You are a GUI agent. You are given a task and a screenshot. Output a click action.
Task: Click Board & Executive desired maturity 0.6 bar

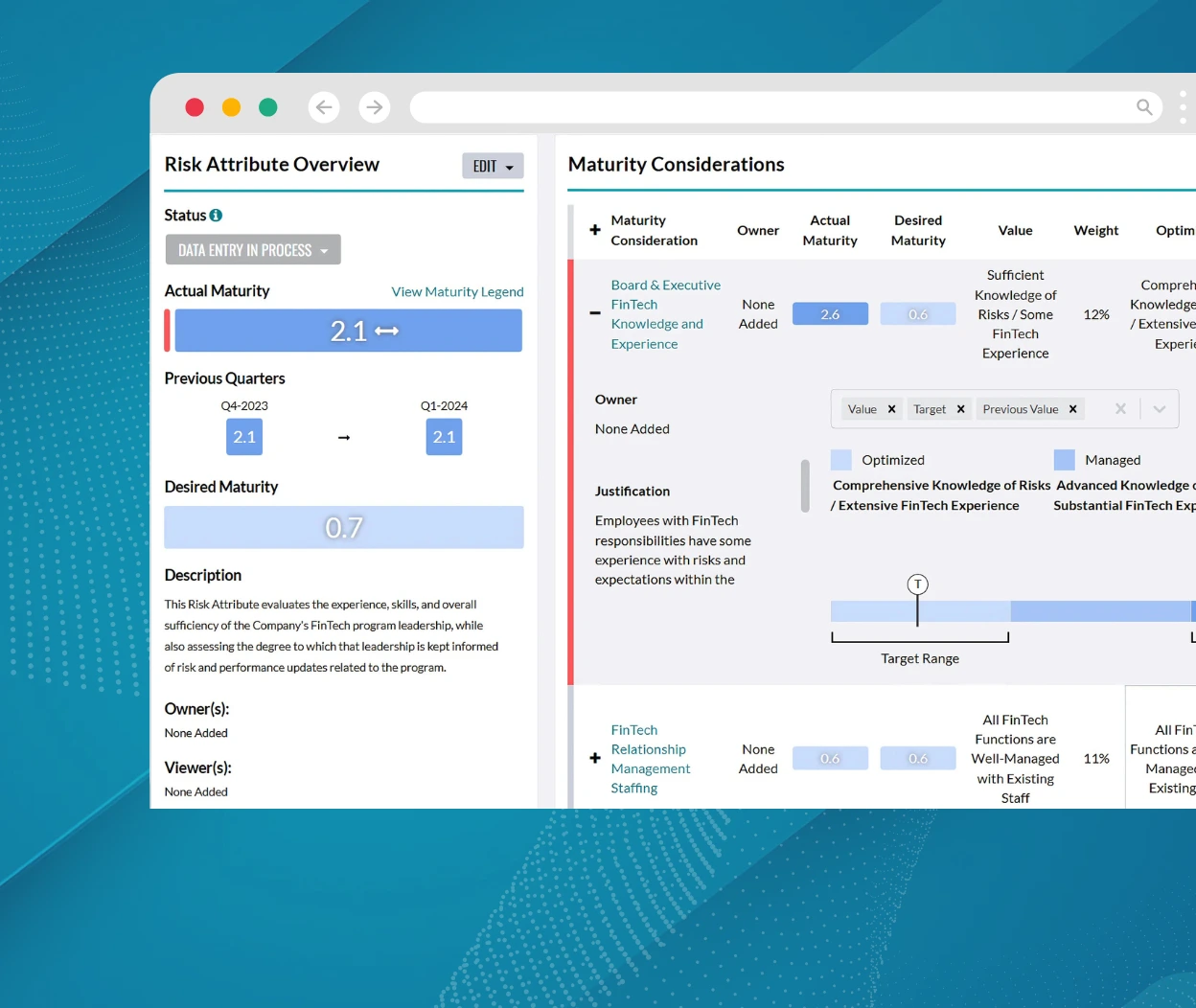(918, 314)
